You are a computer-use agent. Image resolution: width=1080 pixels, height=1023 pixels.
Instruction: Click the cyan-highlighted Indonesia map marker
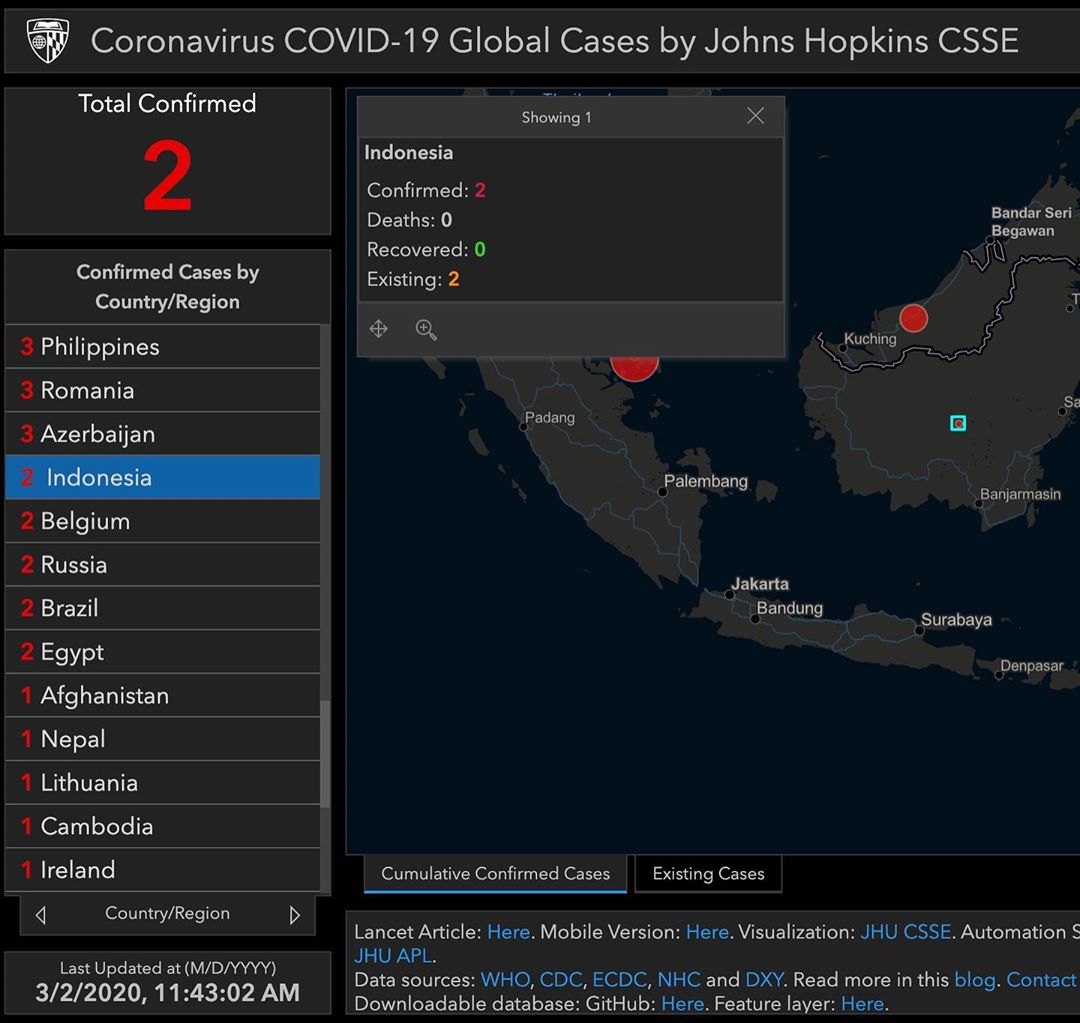coord(958,423)
